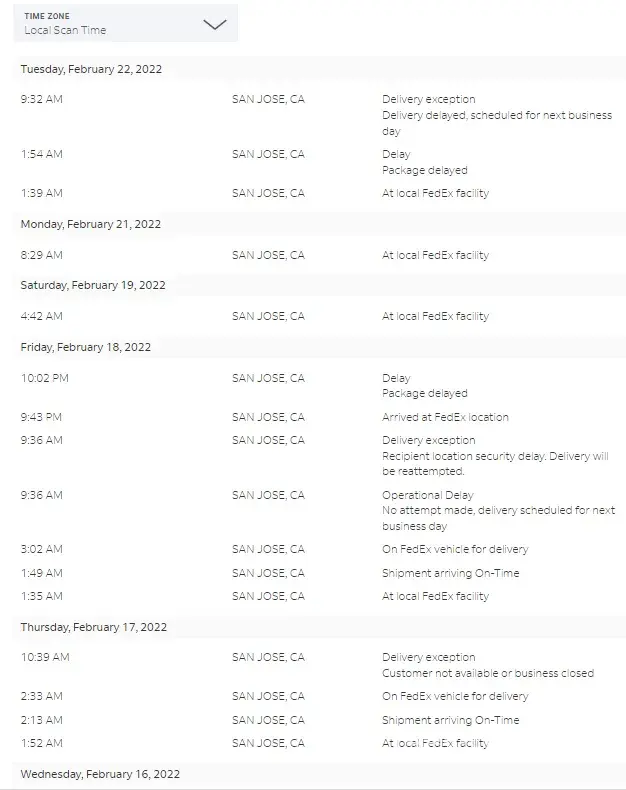Select the 4:42 AM scan time entry

[42, 316]
